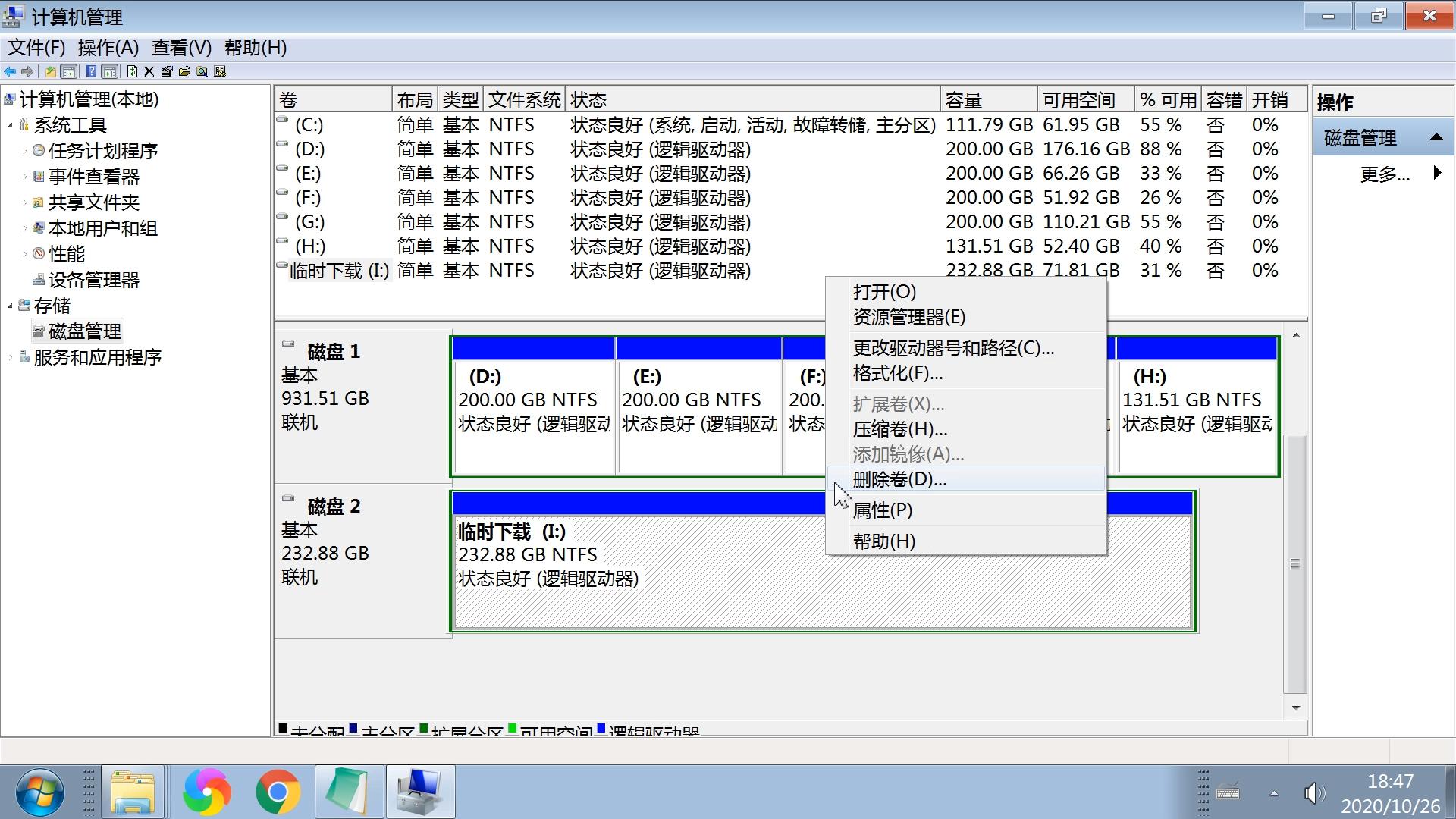
Task: Click the magnifier folder toolbar icon
Action: (x=202, y=71)
